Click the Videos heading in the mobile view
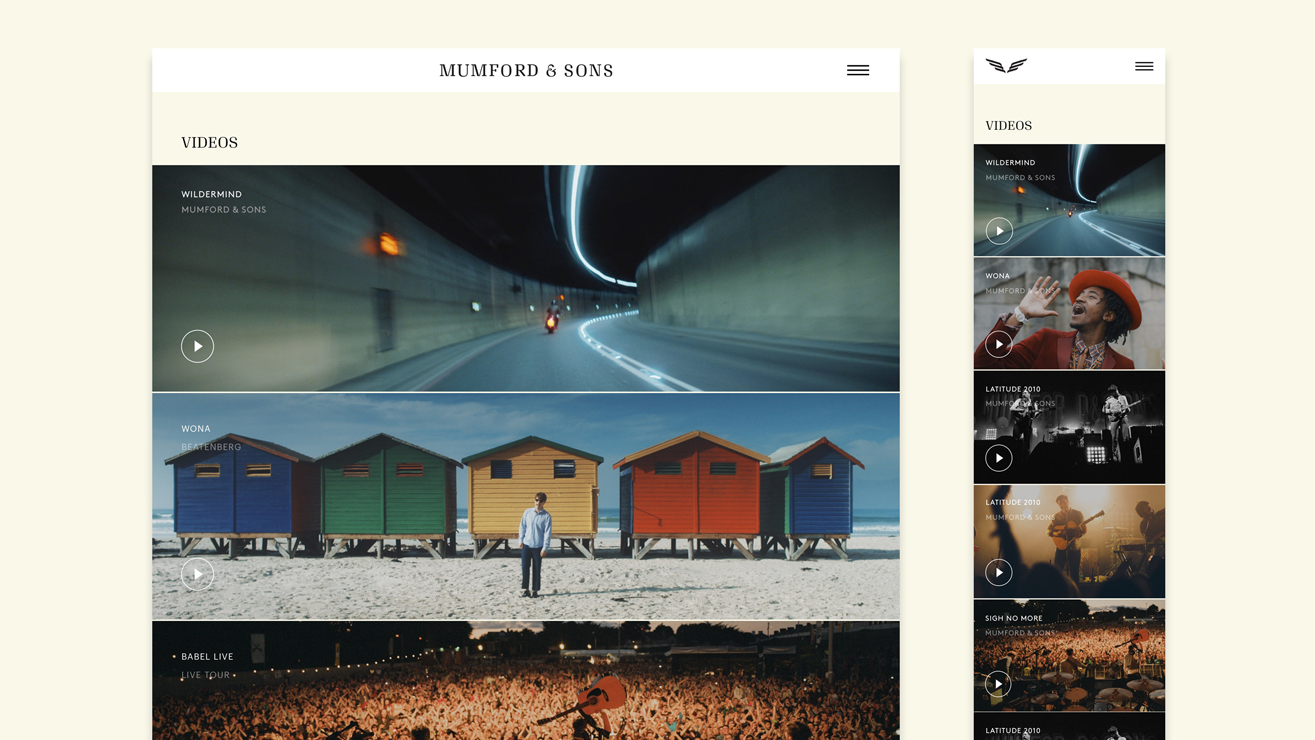This screenshot has height=740, width=1315. (1008, 126)
